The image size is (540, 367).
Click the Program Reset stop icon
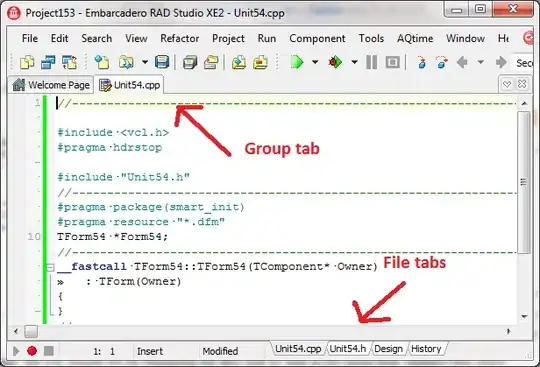coord(393,62)
